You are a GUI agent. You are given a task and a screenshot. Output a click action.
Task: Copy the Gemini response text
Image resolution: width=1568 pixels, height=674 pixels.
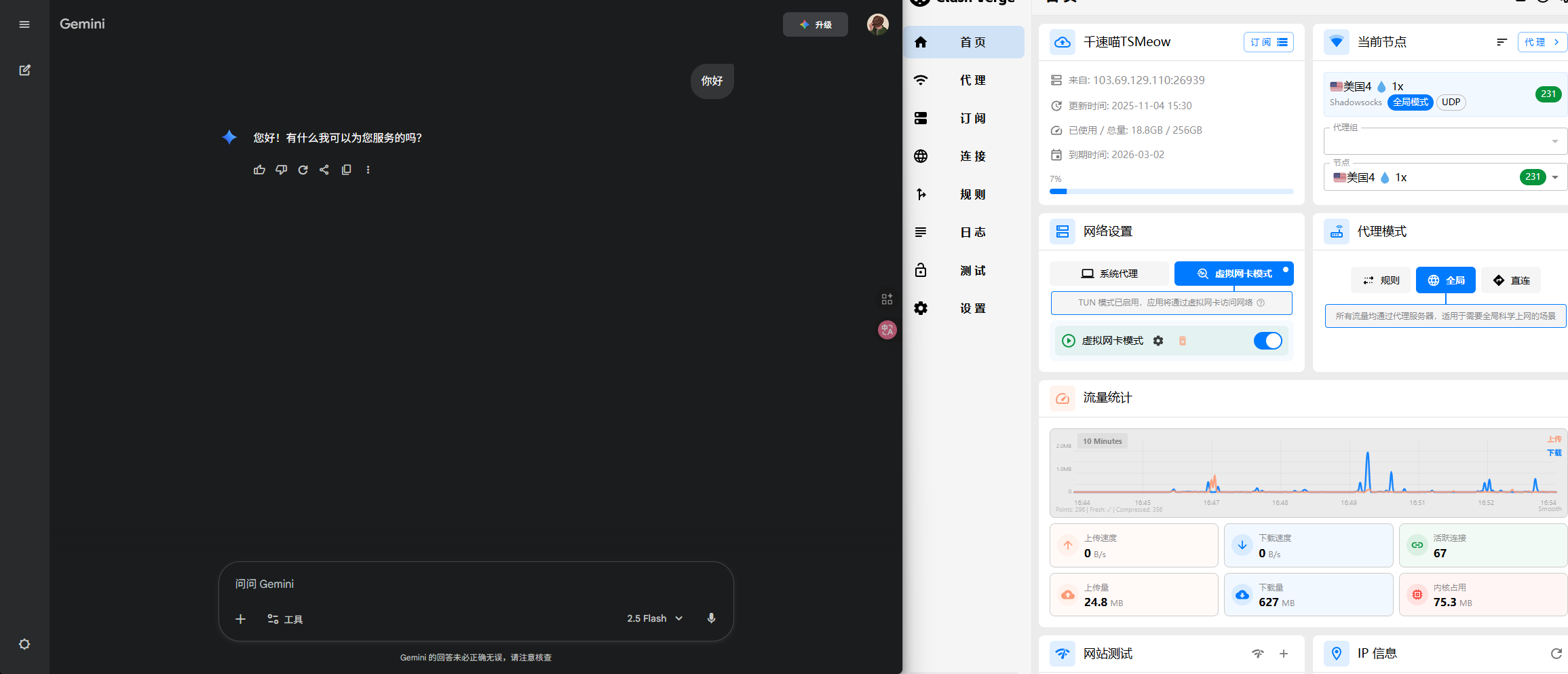coord(346,170)
